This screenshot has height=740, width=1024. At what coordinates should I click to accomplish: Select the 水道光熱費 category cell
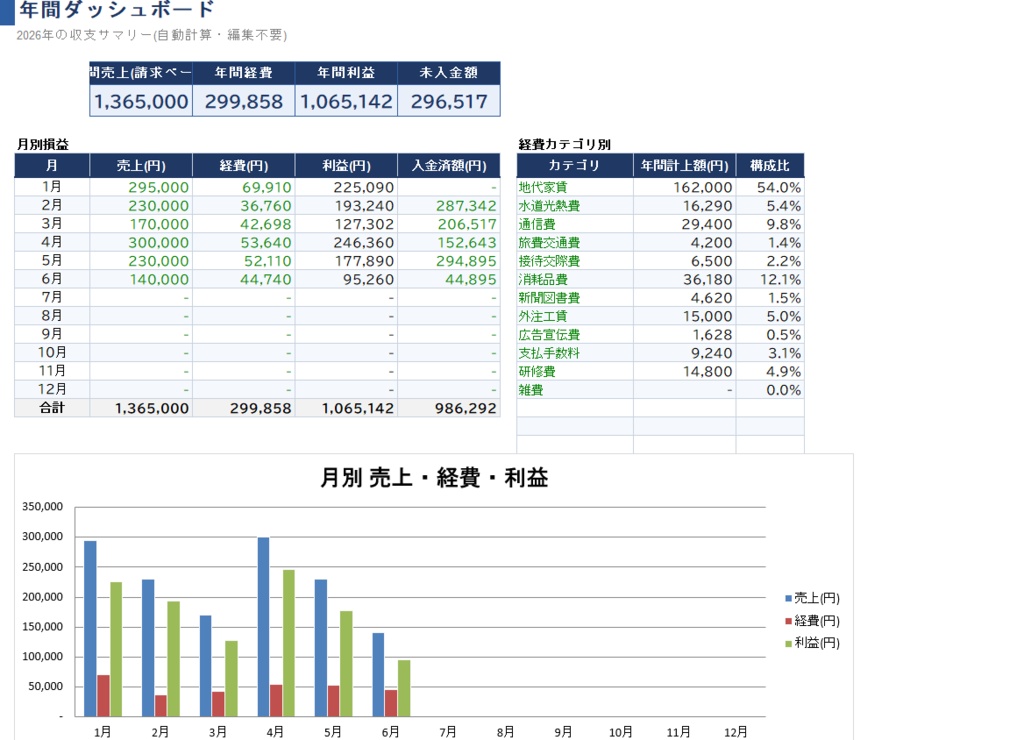(575, 206)
